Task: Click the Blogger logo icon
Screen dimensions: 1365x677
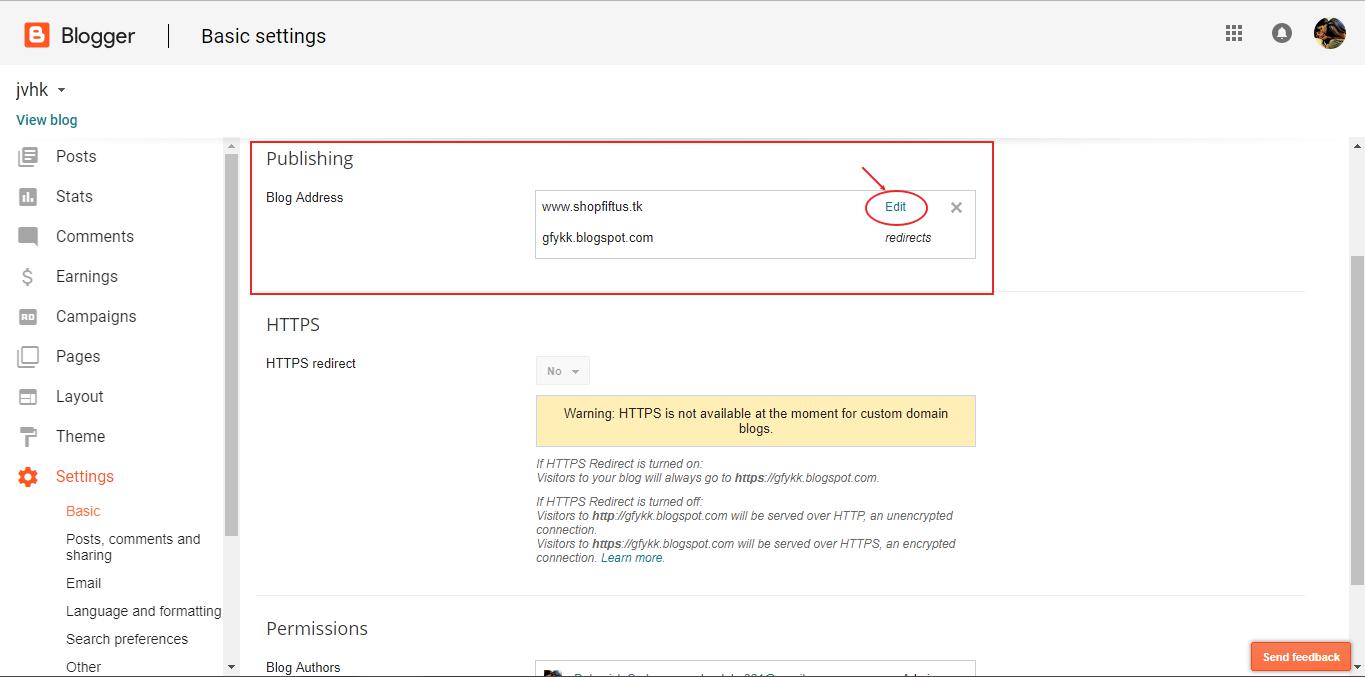Action: pyautogui.click(x=37, y=36)
